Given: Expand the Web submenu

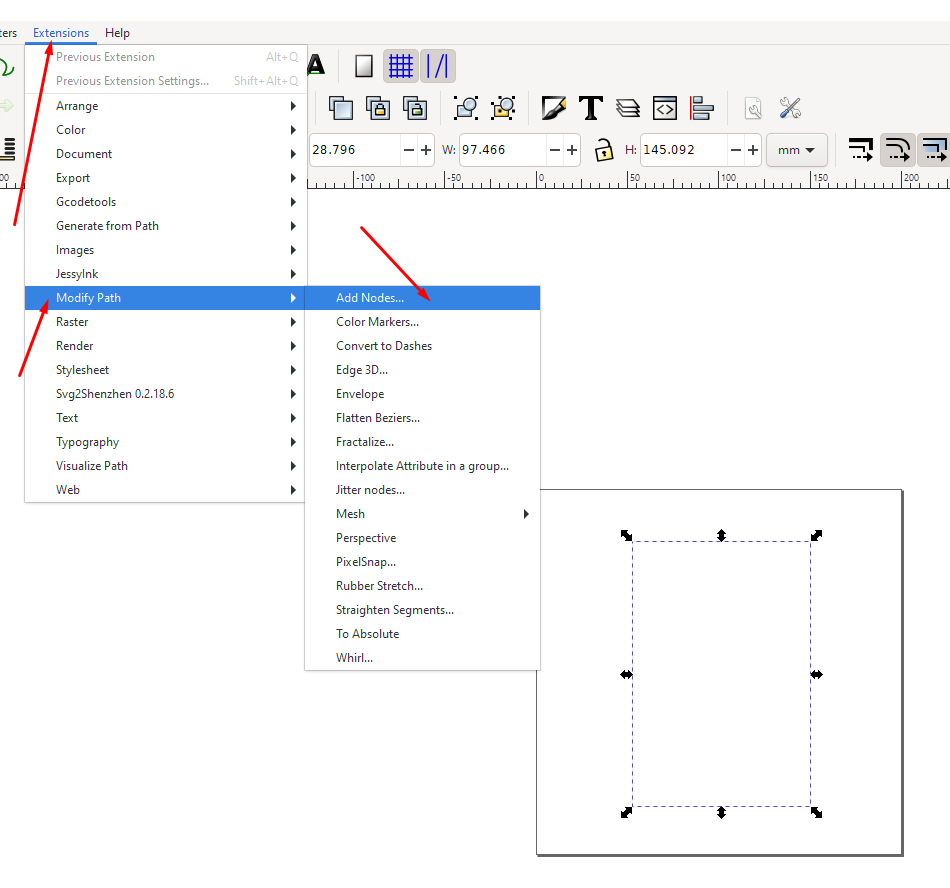Looking at the screenshot, I should (x=165, y=490).
